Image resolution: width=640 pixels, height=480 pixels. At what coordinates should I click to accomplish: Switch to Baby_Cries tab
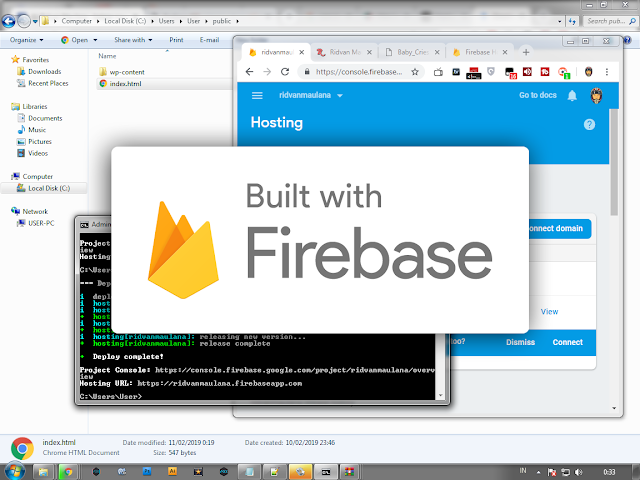(412, 52)
